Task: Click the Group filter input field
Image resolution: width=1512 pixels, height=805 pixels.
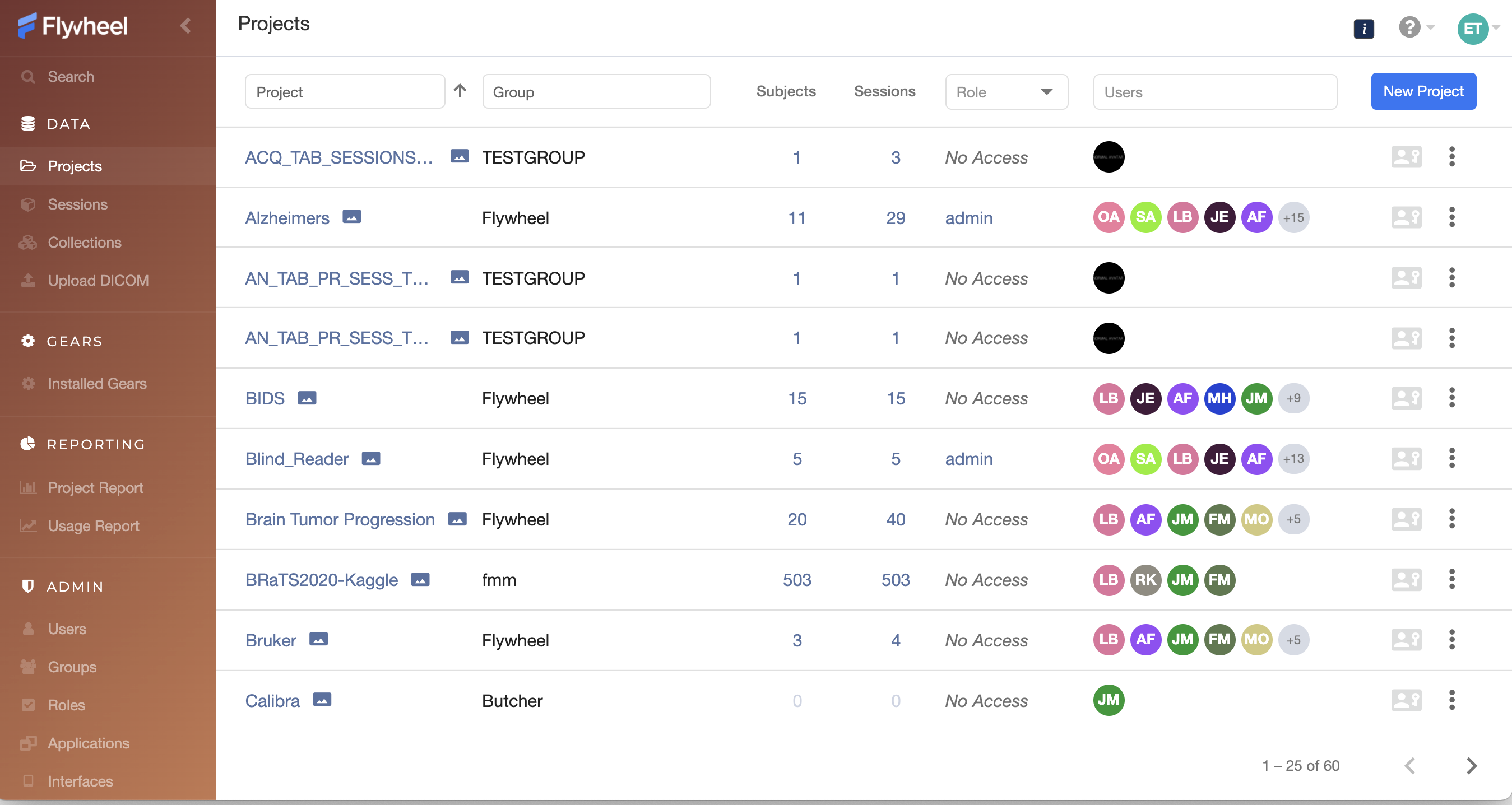Action: 596,91
